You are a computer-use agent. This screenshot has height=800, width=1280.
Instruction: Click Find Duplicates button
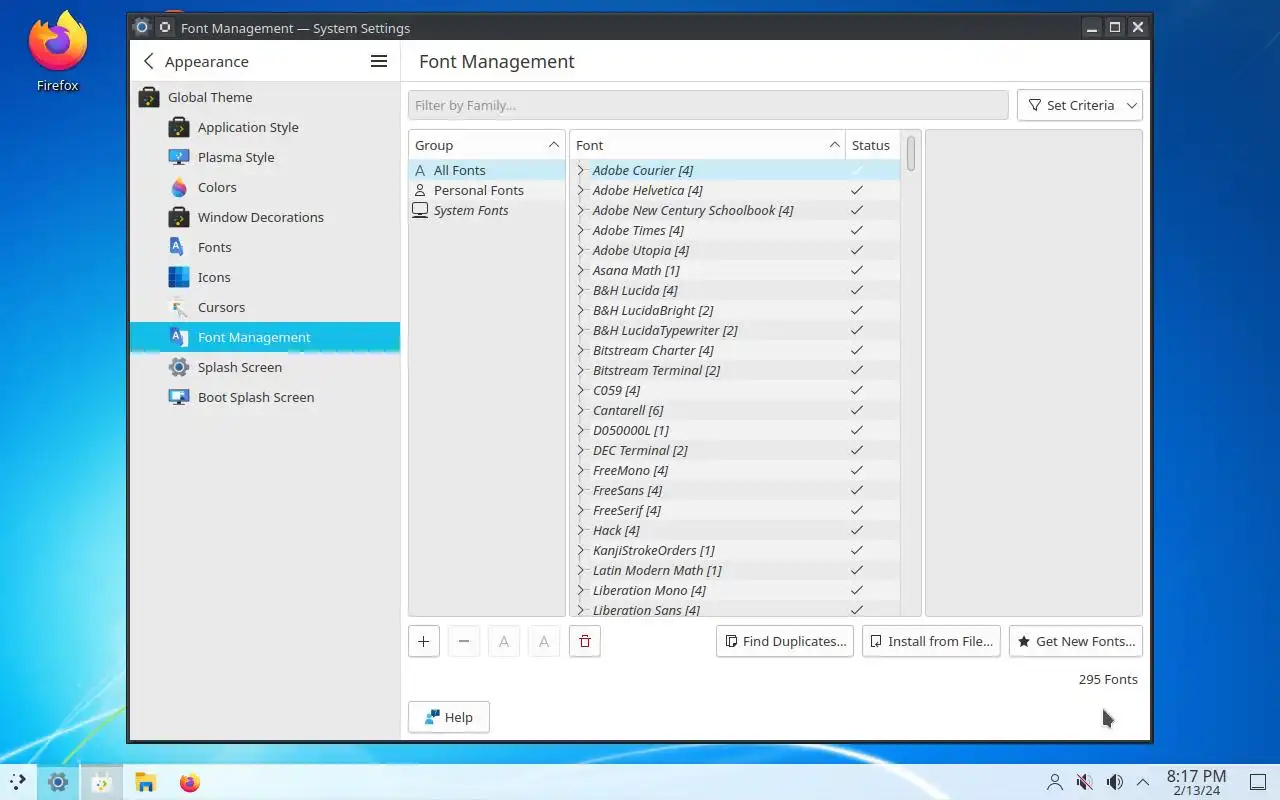785,641
